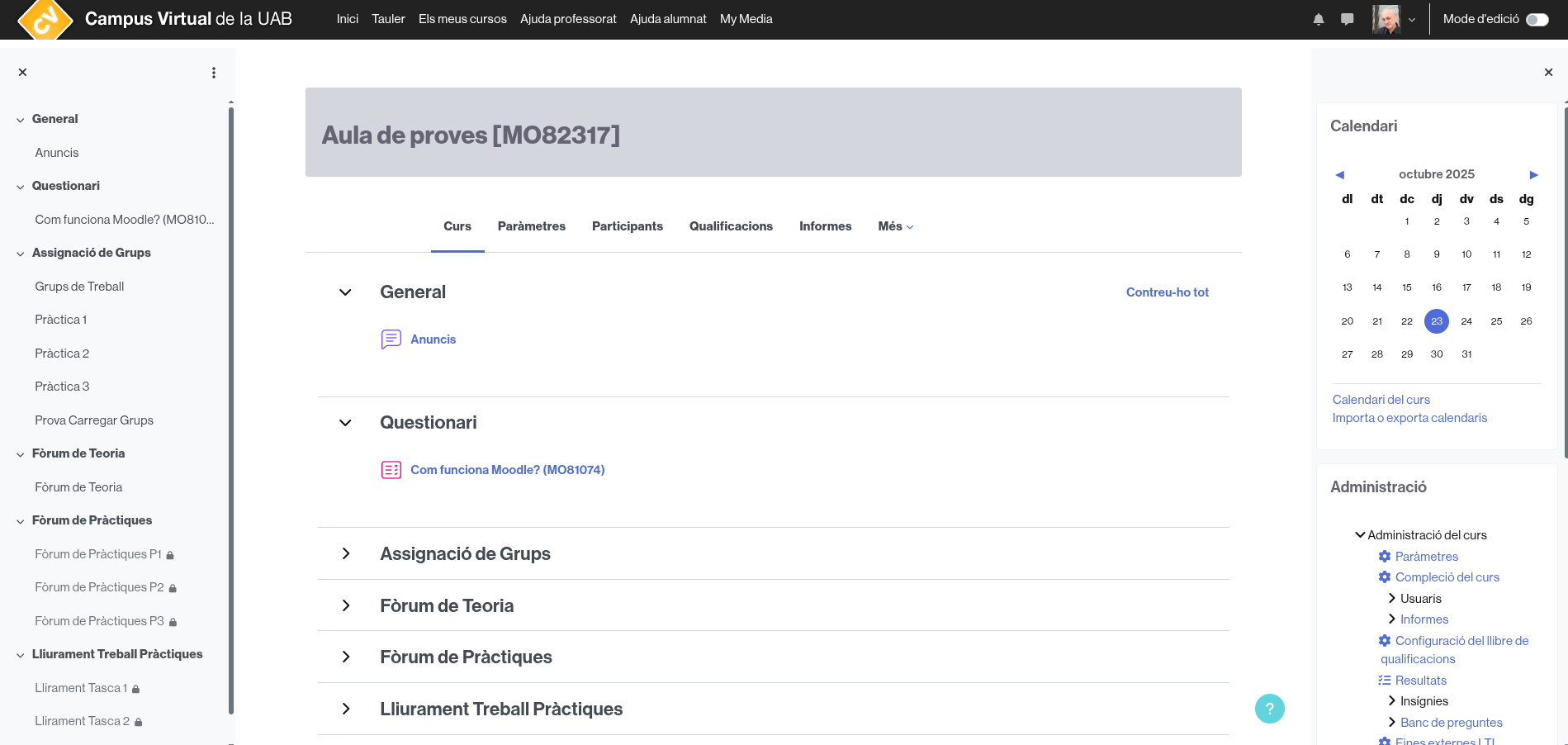This screenshot has width=1568, height=745.
Task: Select day 23 in the calendar
Action: click(1436, 321)
